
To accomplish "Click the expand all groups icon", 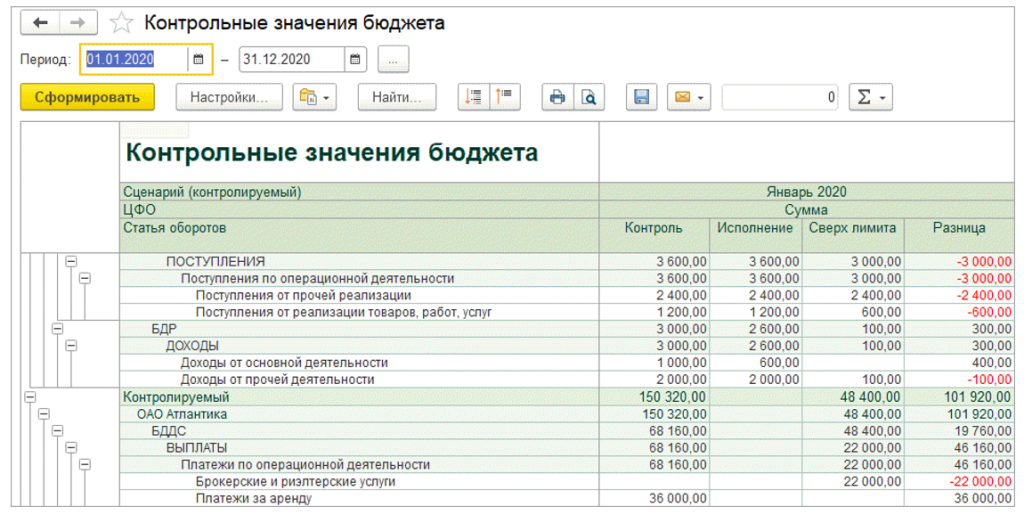I will pyautogui.click(x=474, y=97).
